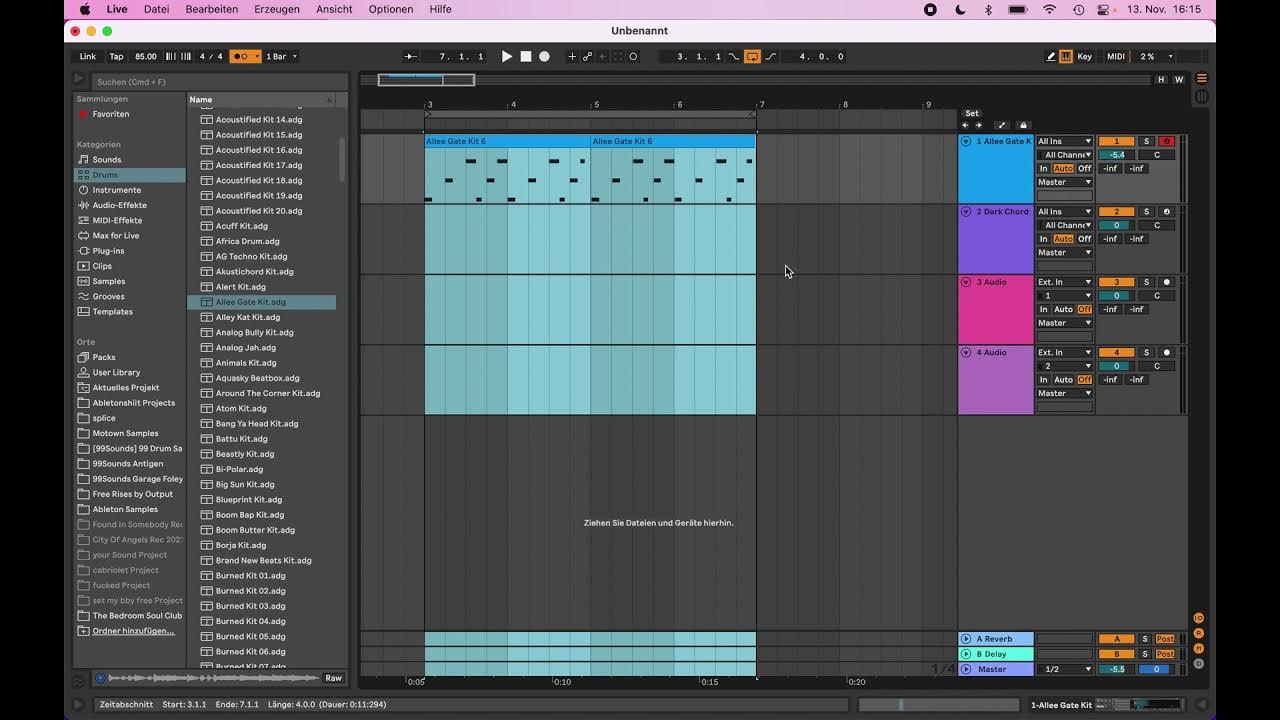
Task: Click the Arrangement Record button
Action: tap(545, 57)
